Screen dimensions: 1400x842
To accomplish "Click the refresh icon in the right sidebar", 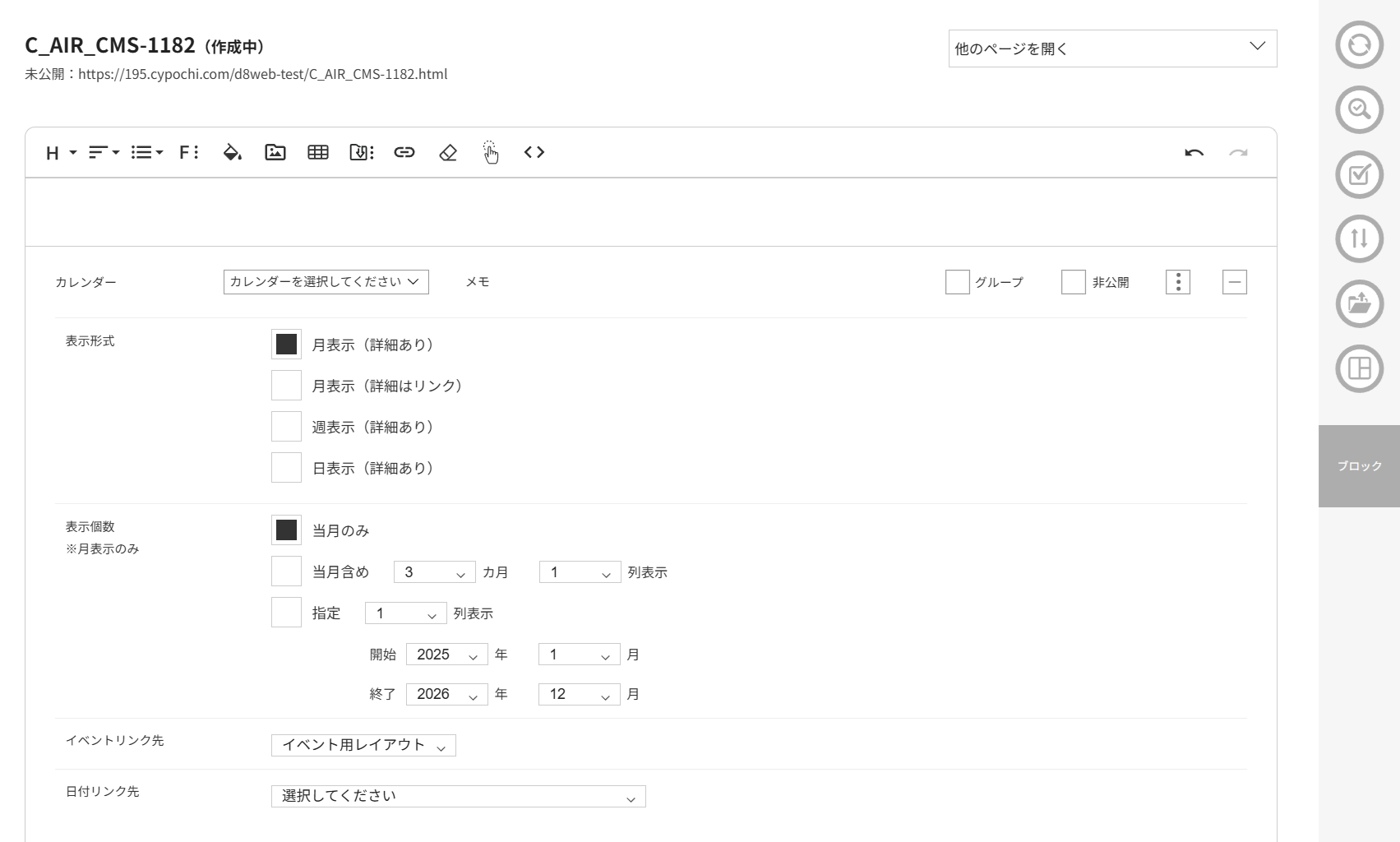I will pyautogui.click(x=1358, y=46).
